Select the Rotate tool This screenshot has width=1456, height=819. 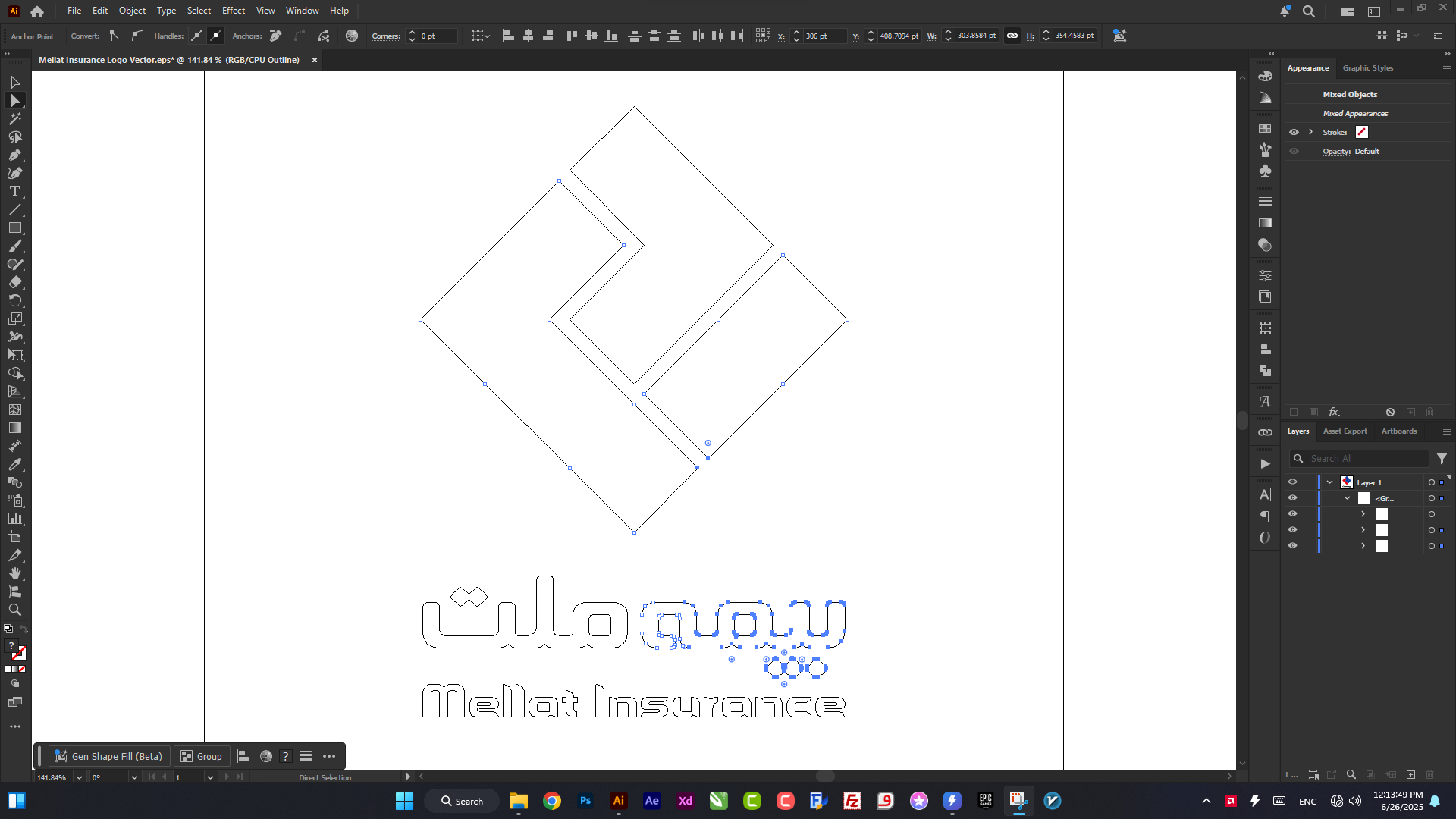15,300
